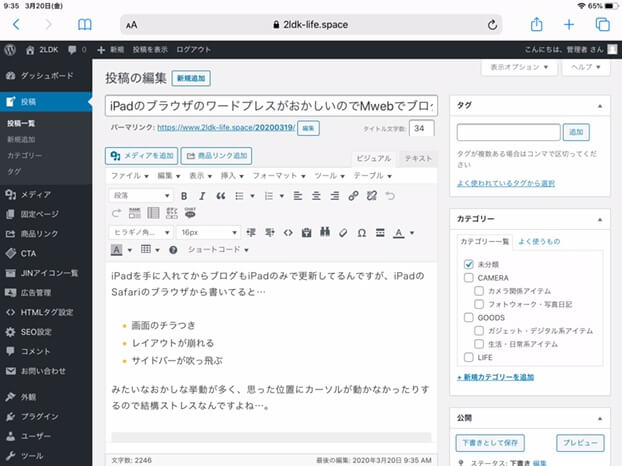This screenshot has width=622, height=466.
Task: Insert a blockquote
Action: click(x=218, y=196)
